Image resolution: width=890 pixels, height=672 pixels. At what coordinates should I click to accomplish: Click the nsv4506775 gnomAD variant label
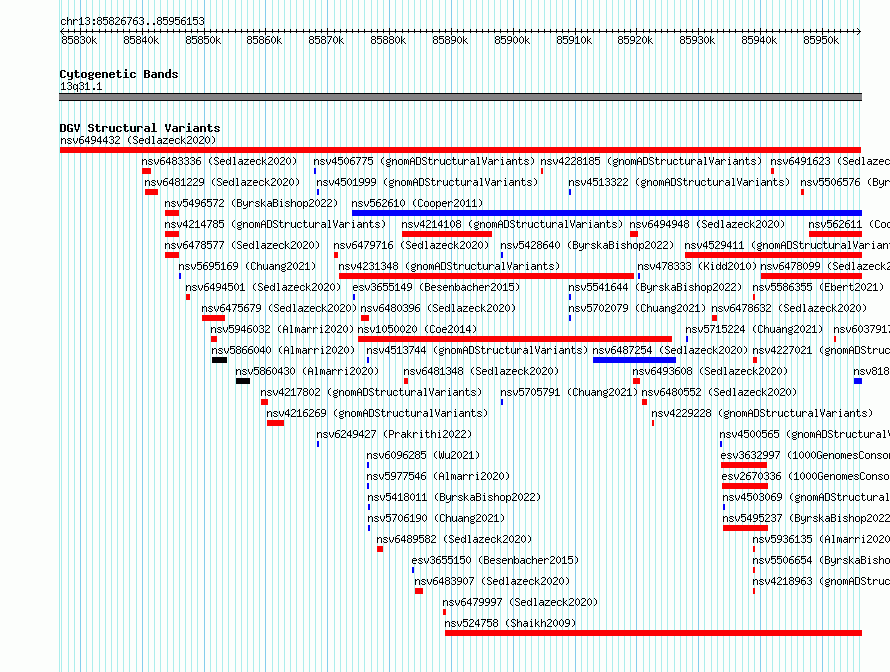coord(424,161)
